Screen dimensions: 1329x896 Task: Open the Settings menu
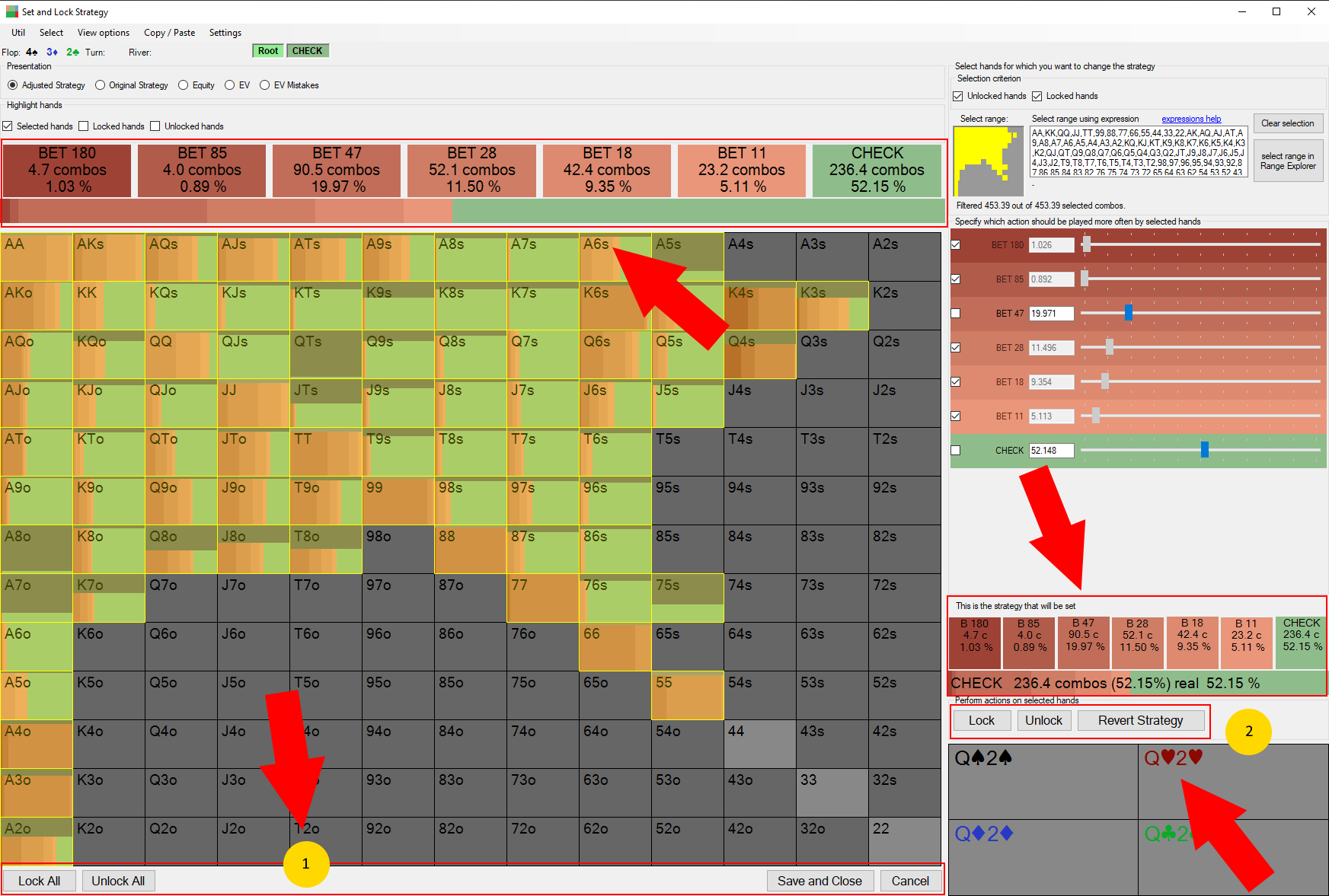click(x=225, y=33)
